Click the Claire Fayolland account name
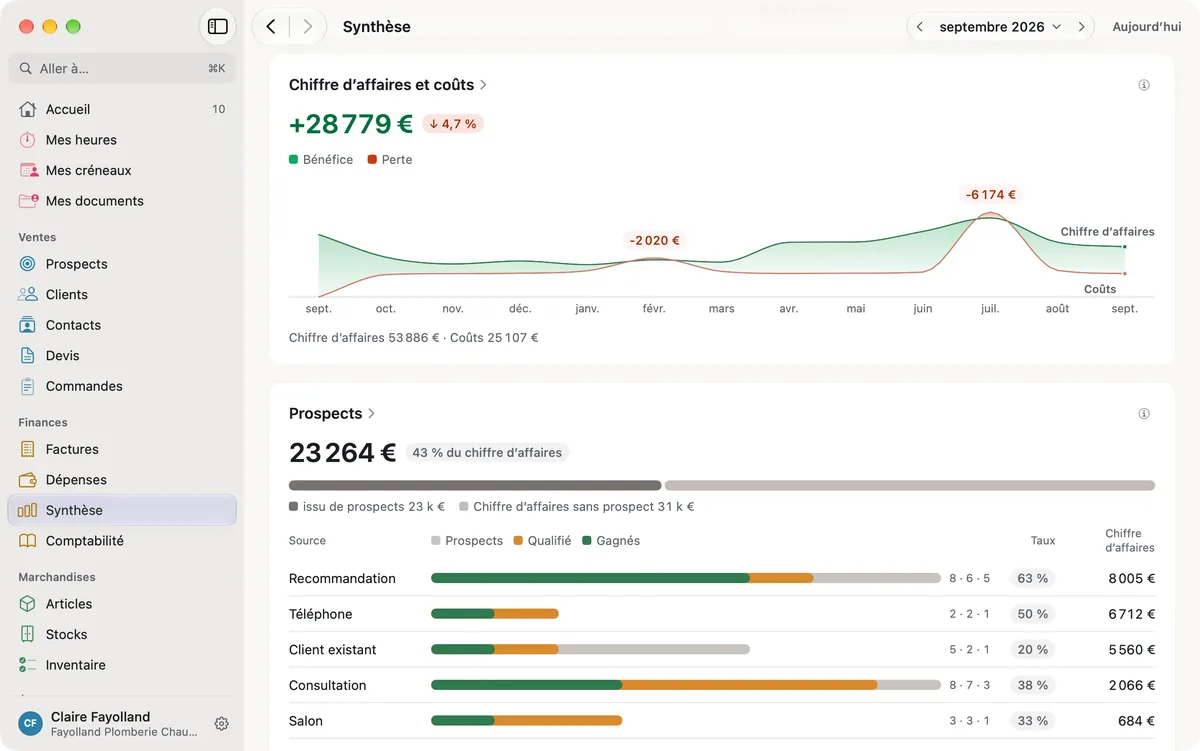 pyautogui.click(x=100, y=717)
